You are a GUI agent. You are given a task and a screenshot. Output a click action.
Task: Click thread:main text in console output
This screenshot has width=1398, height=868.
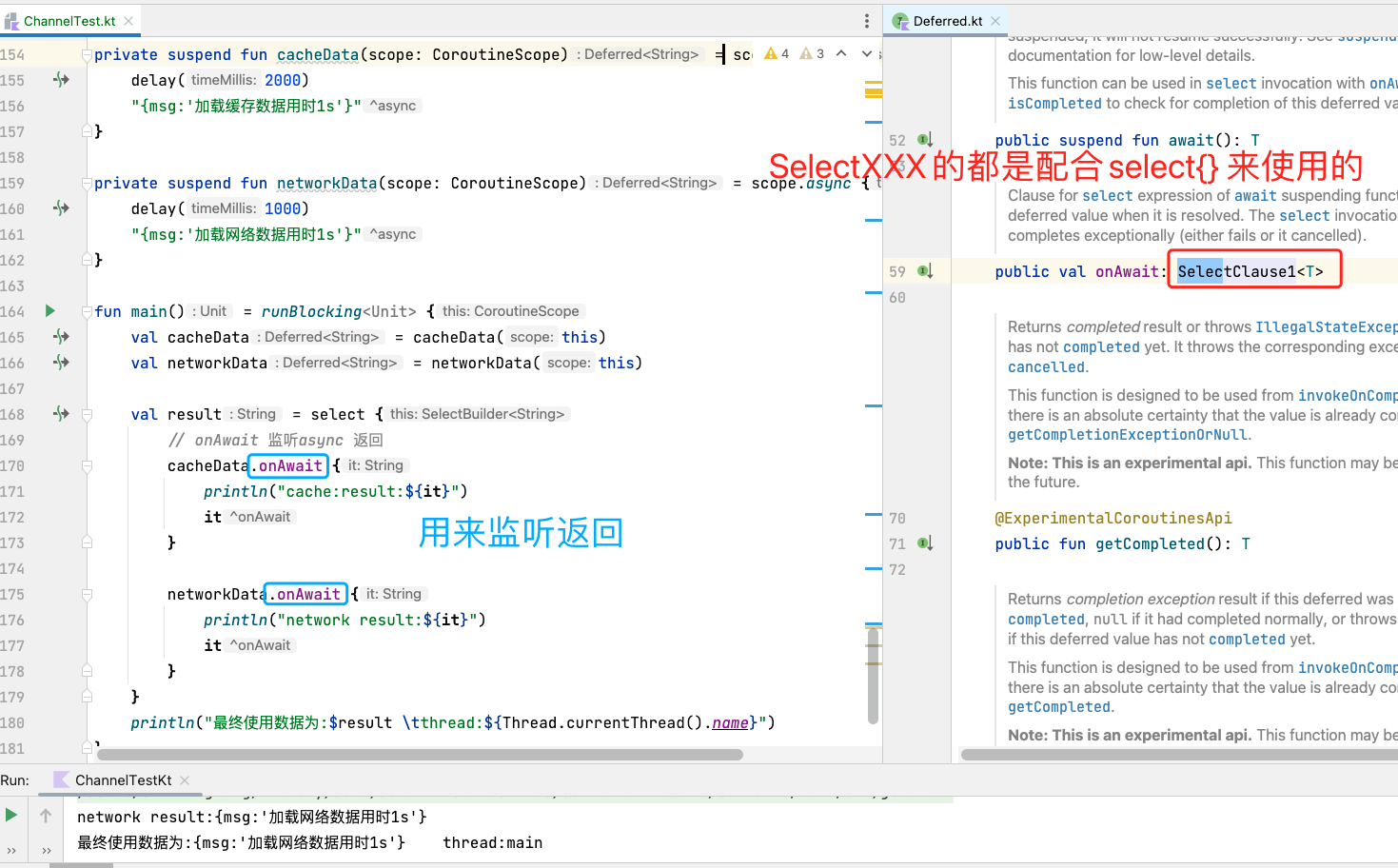(492, 842)
